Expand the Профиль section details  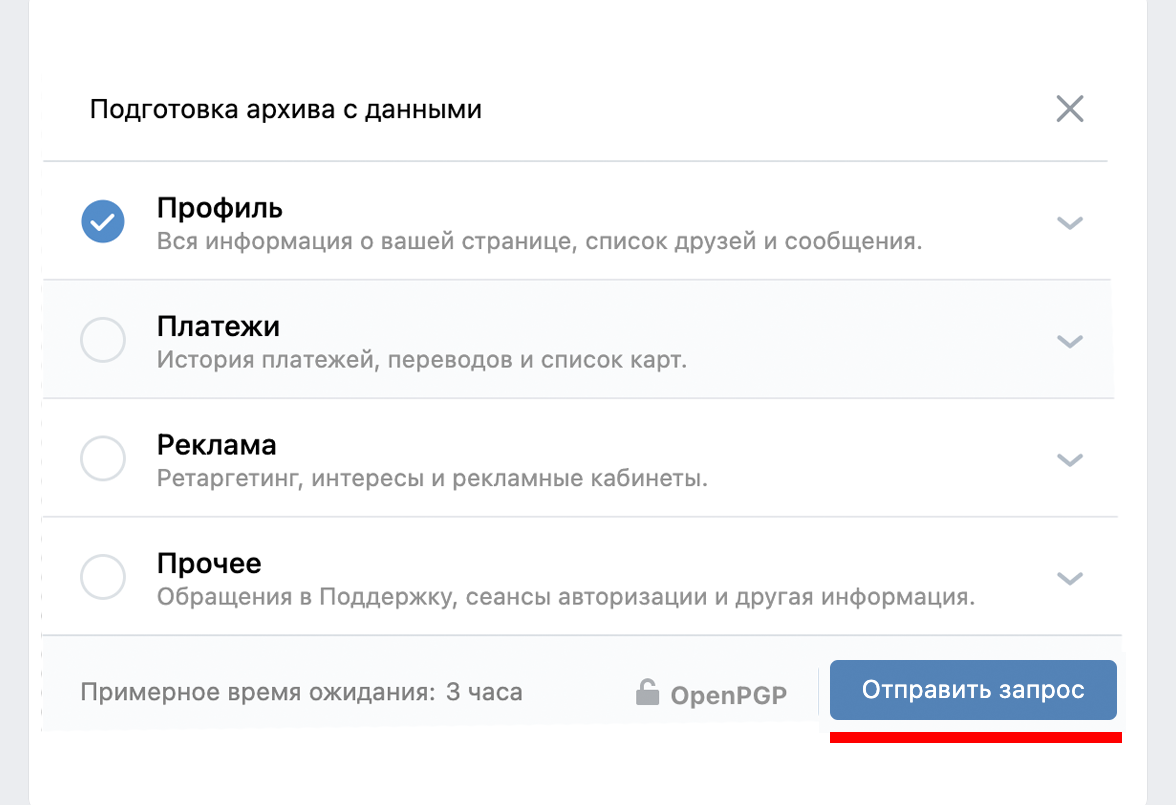click(1069, 224)
